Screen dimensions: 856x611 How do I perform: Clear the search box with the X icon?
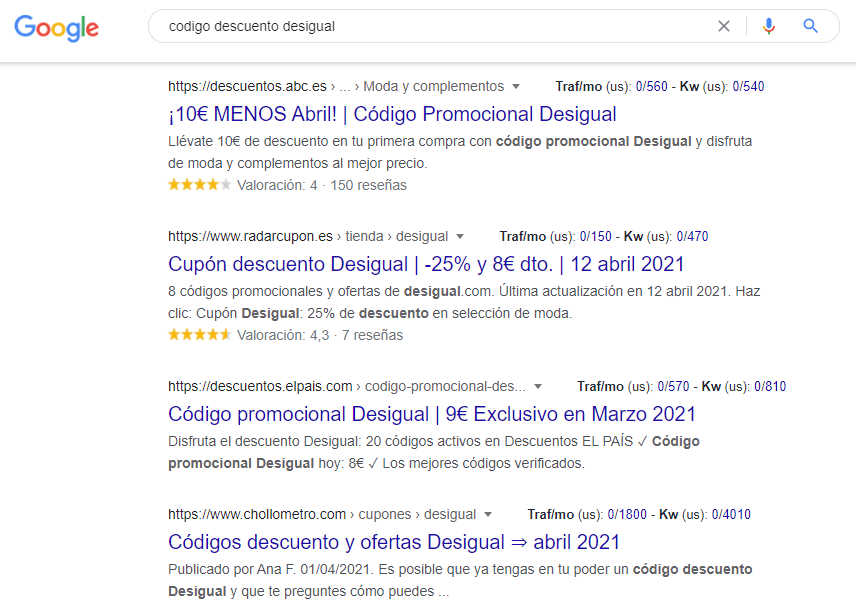[724, 26]
